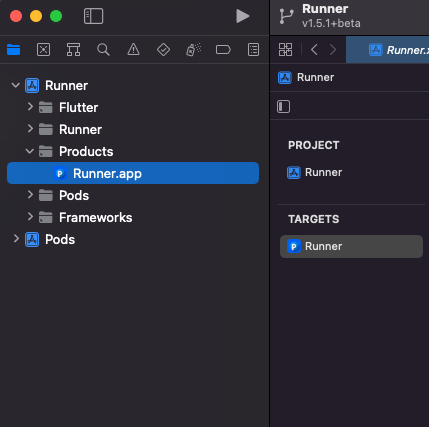The height and width of the screenshot is (427, 429).
Task: Hide the project and targets list
Action: pyautogui.click(x=283, y=107)
